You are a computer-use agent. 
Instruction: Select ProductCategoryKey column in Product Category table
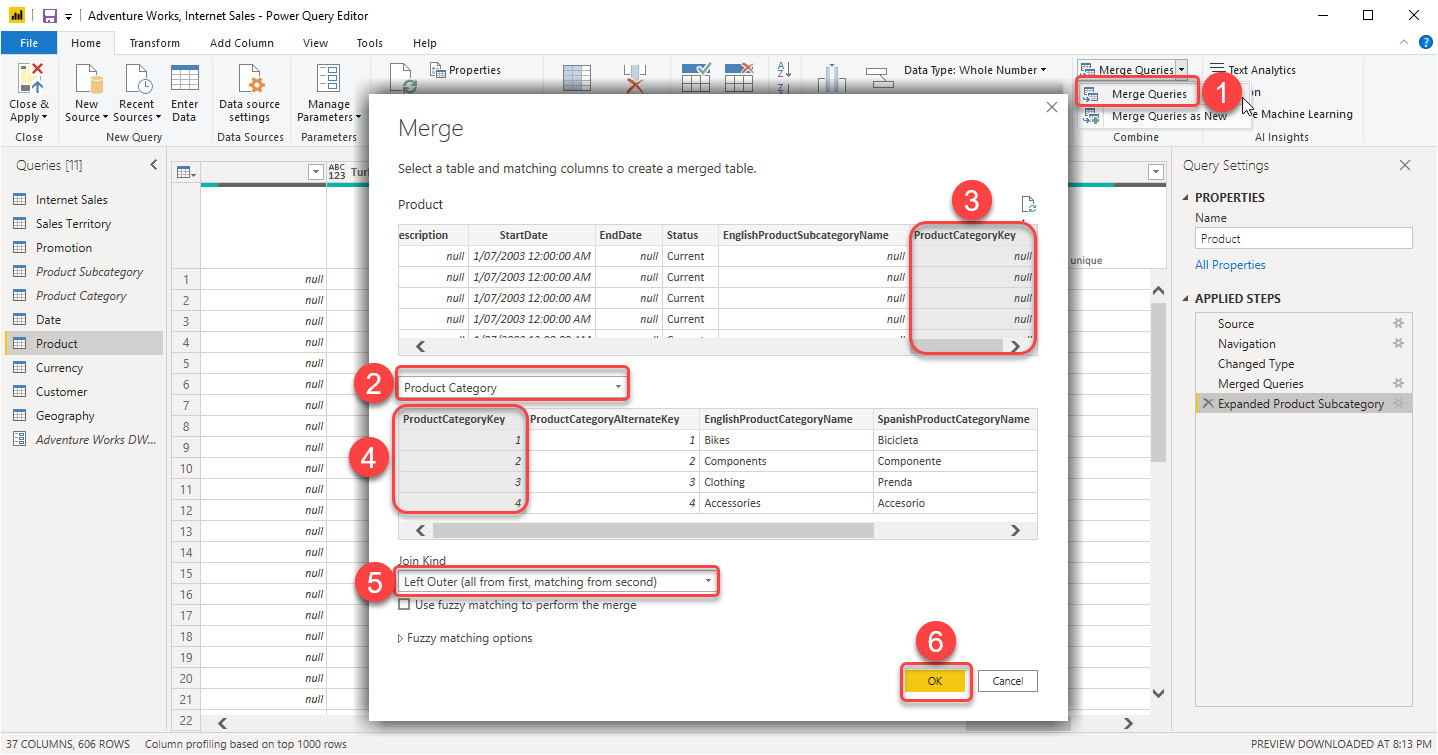point(461,419)
